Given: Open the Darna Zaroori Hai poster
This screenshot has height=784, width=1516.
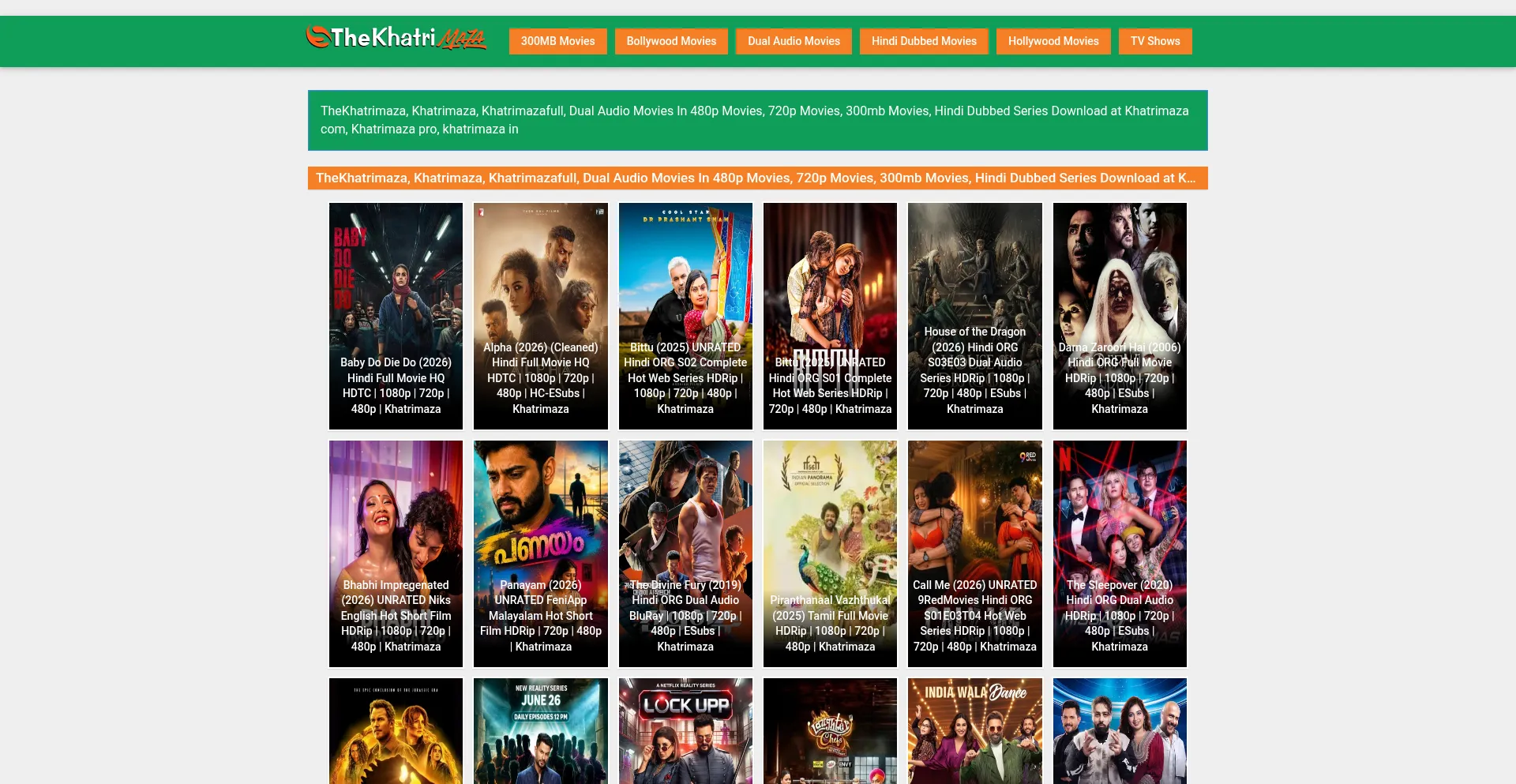Looking at the screenshot, I should tap(1120, 316).
